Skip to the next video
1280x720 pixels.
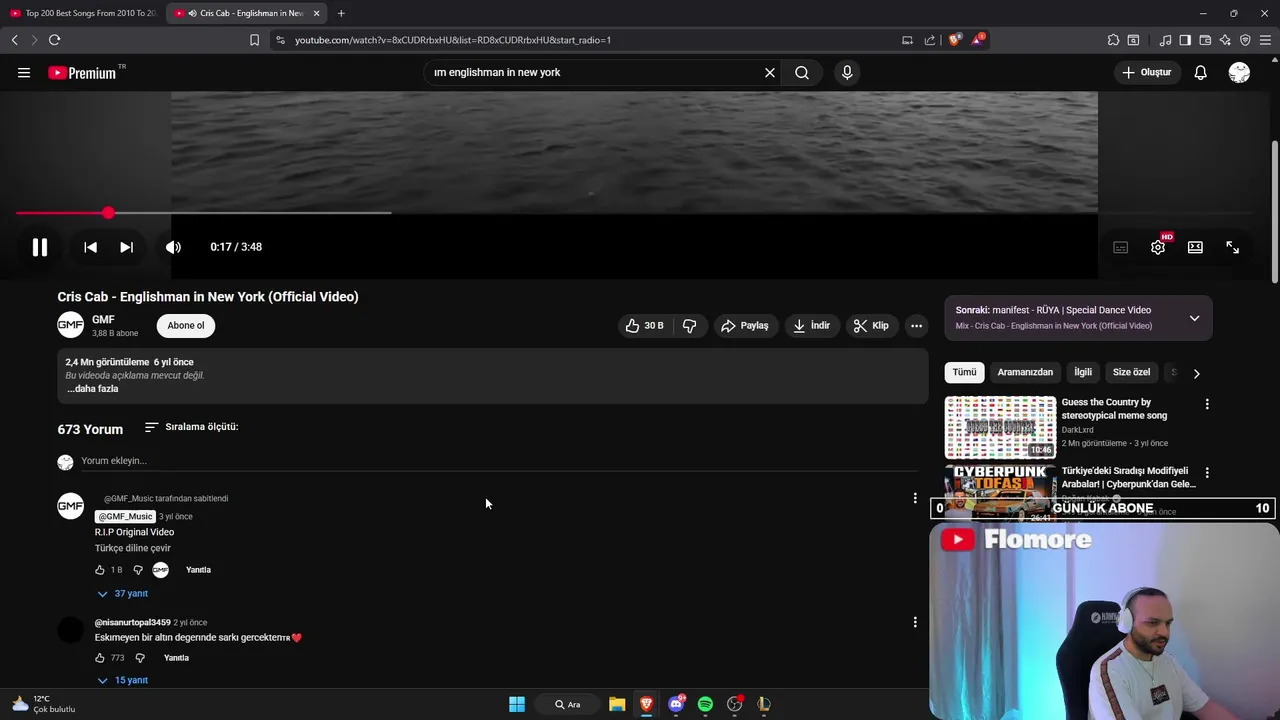[x=126, y=247]
